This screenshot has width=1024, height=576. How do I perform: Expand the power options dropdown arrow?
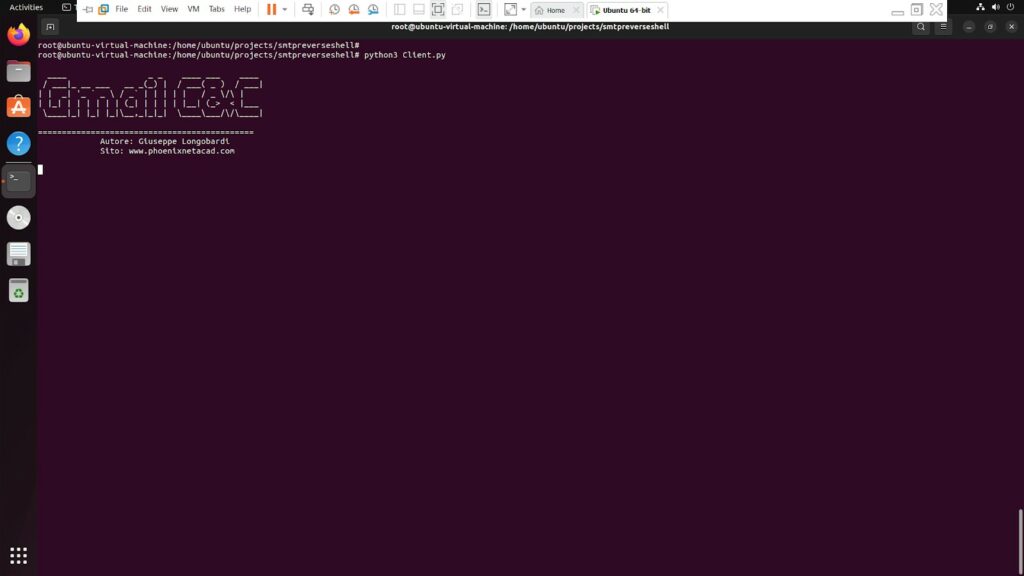coord(285,10)
